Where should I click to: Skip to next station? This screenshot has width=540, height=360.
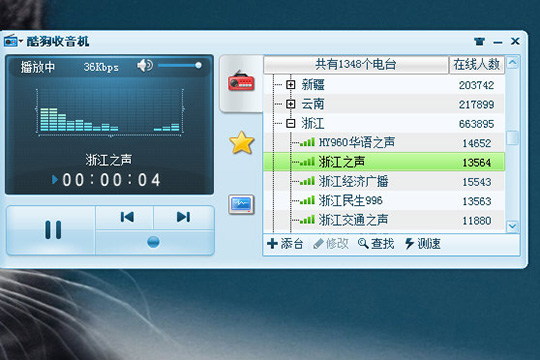point(183,217)
